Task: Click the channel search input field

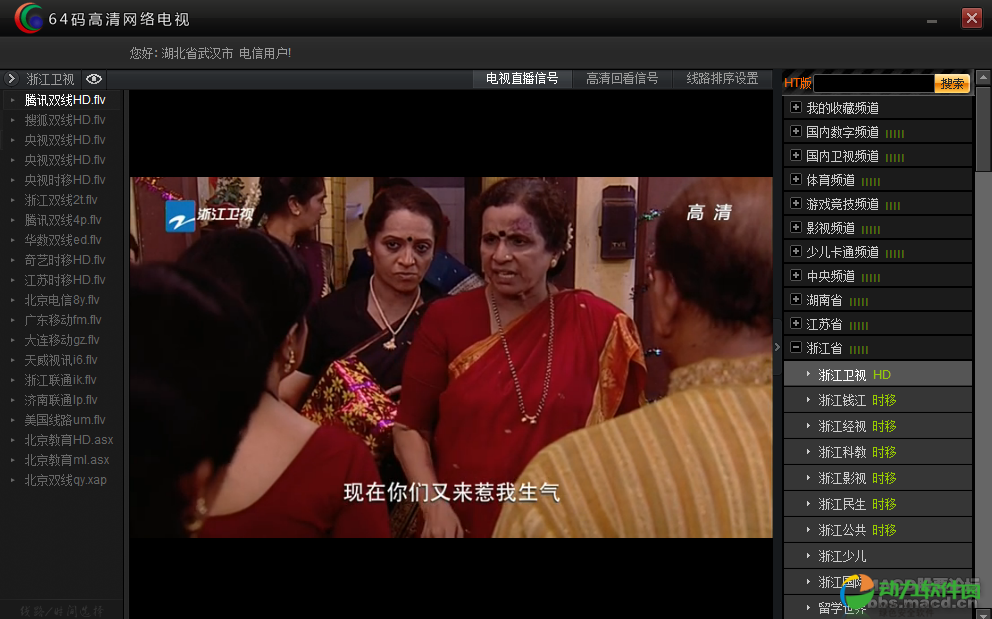Action: [x=873, y=84]
